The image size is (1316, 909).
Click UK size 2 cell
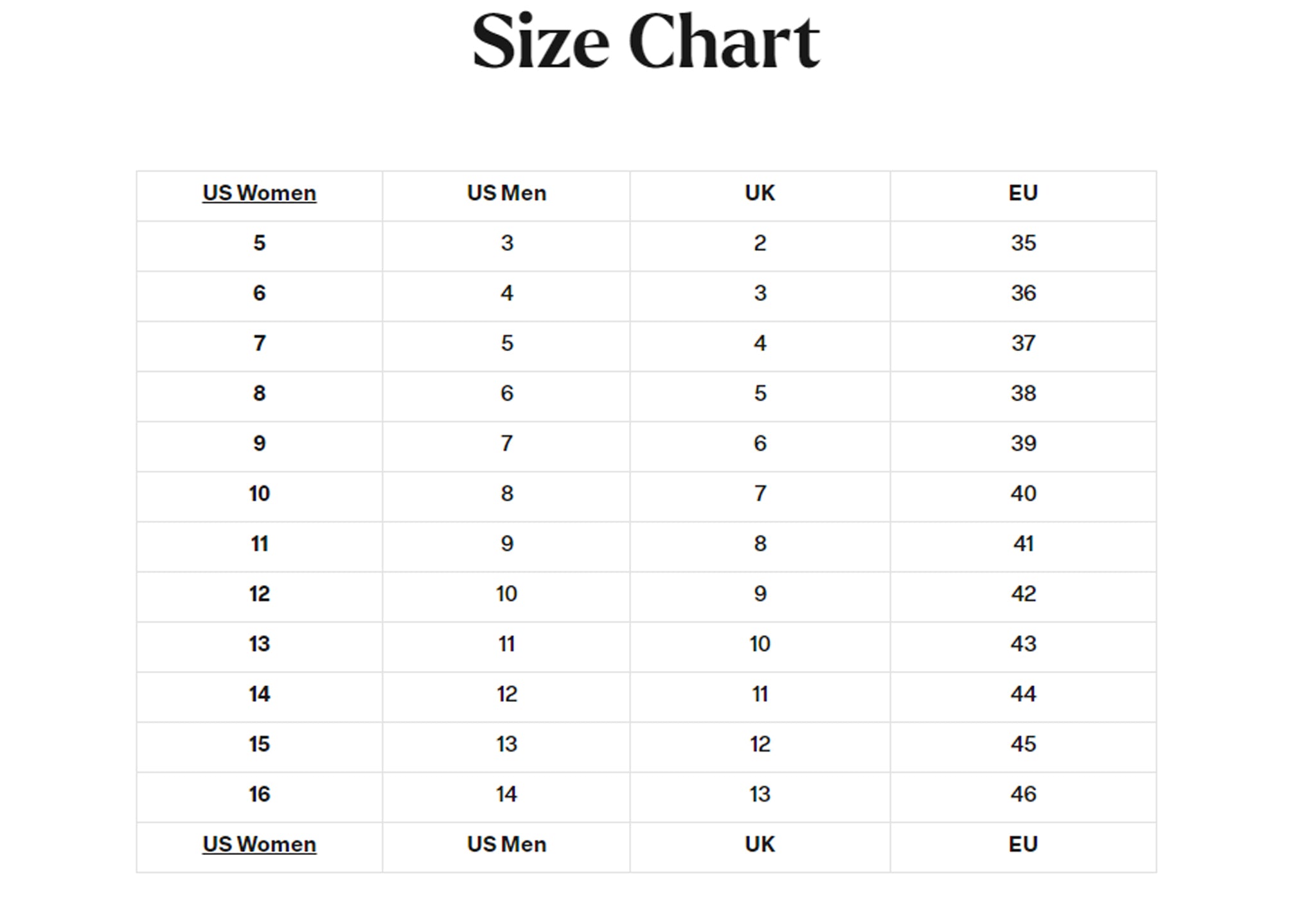coord(760,243)
